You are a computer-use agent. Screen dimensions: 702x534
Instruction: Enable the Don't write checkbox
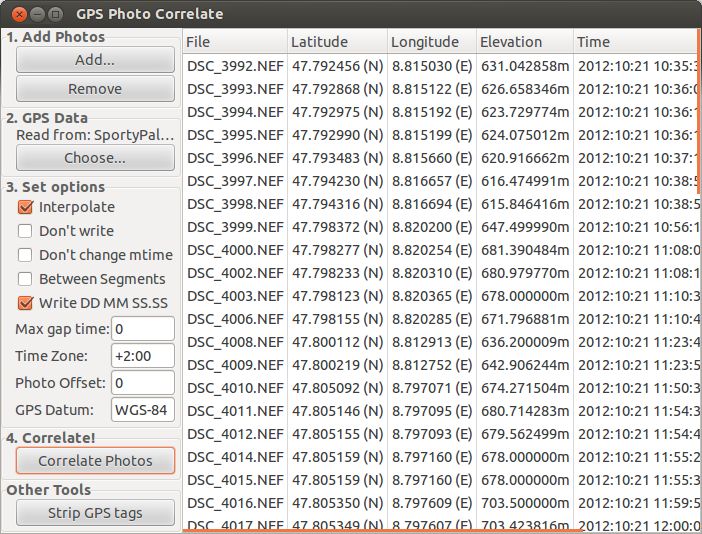[25, 231]
